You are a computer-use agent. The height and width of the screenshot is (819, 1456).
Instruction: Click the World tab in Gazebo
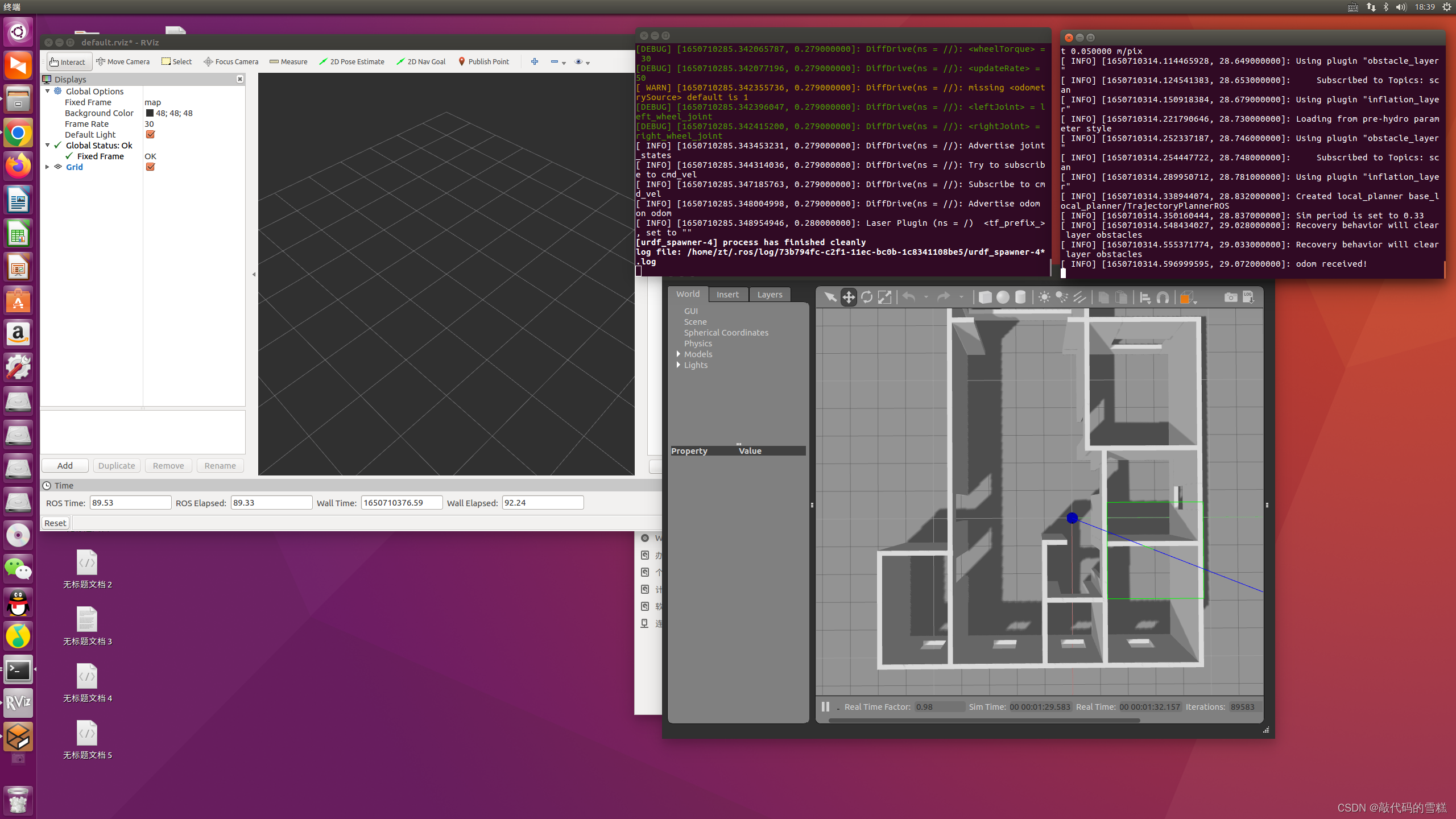688,294
